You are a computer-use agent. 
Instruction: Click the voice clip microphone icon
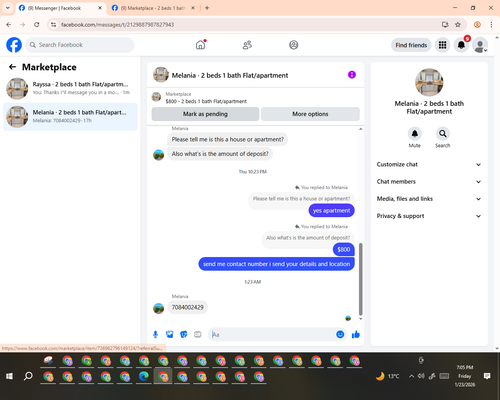click(155, 334)
